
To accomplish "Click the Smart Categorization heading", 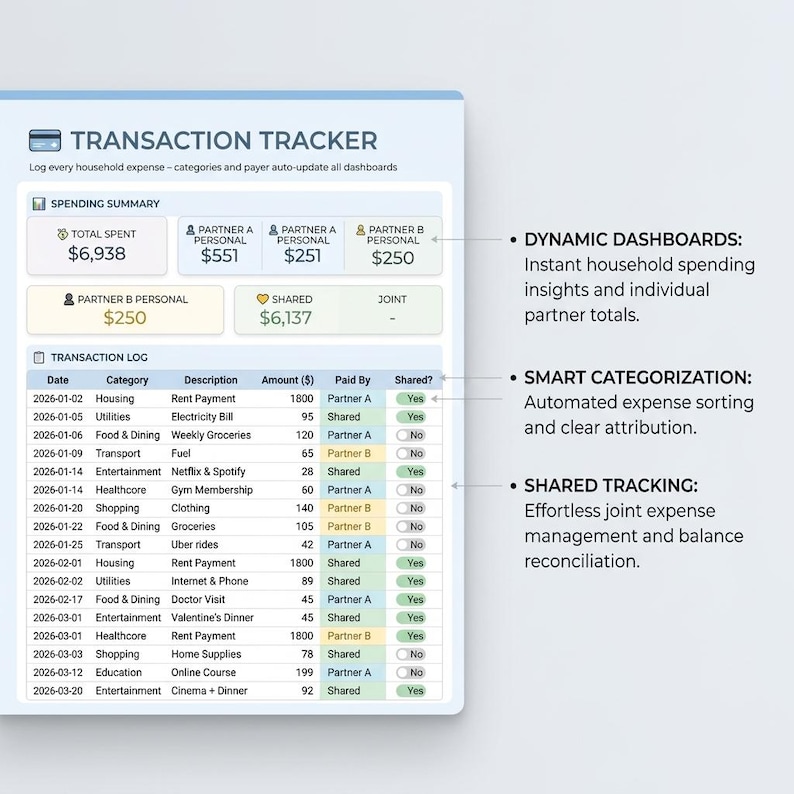I will point(638,377).
